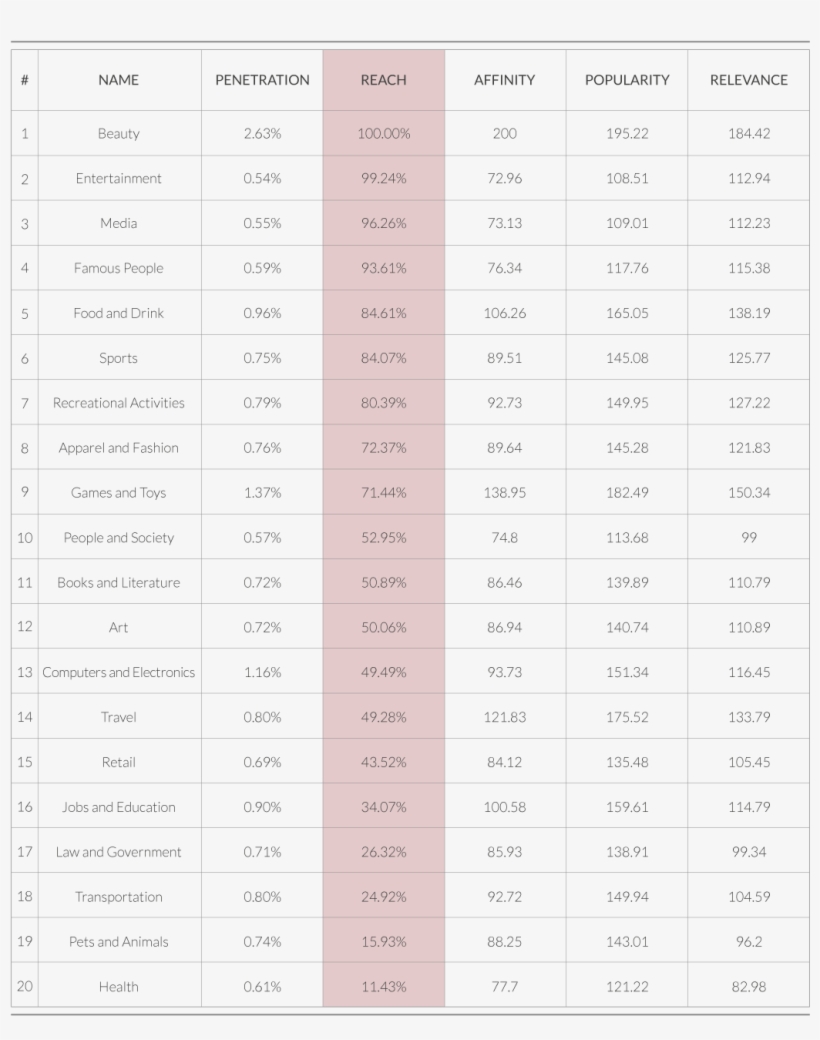This screenshot has width=820, height=1040.
Task: Click Food and Drink in the table
Action: click(x=118, y=313)
